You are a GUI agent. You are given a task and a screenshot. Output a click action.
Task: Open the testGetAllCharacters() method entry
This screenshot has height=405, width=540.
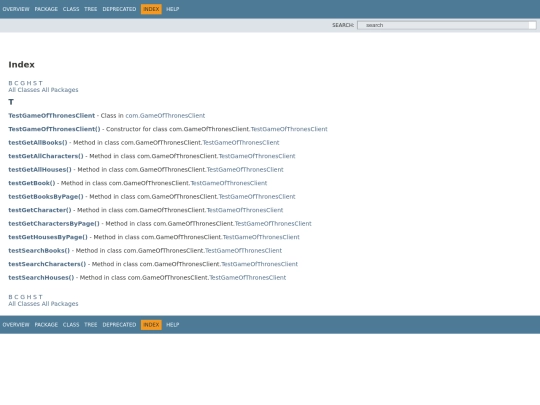[46, 156]
